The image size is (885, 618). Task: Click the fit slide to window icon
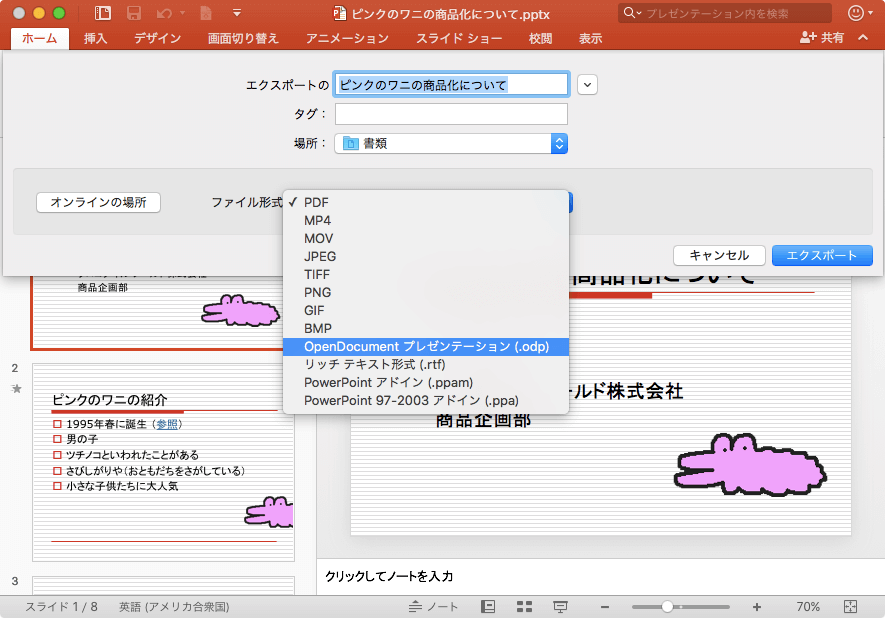pyautogui.click(x=851, y=607)
